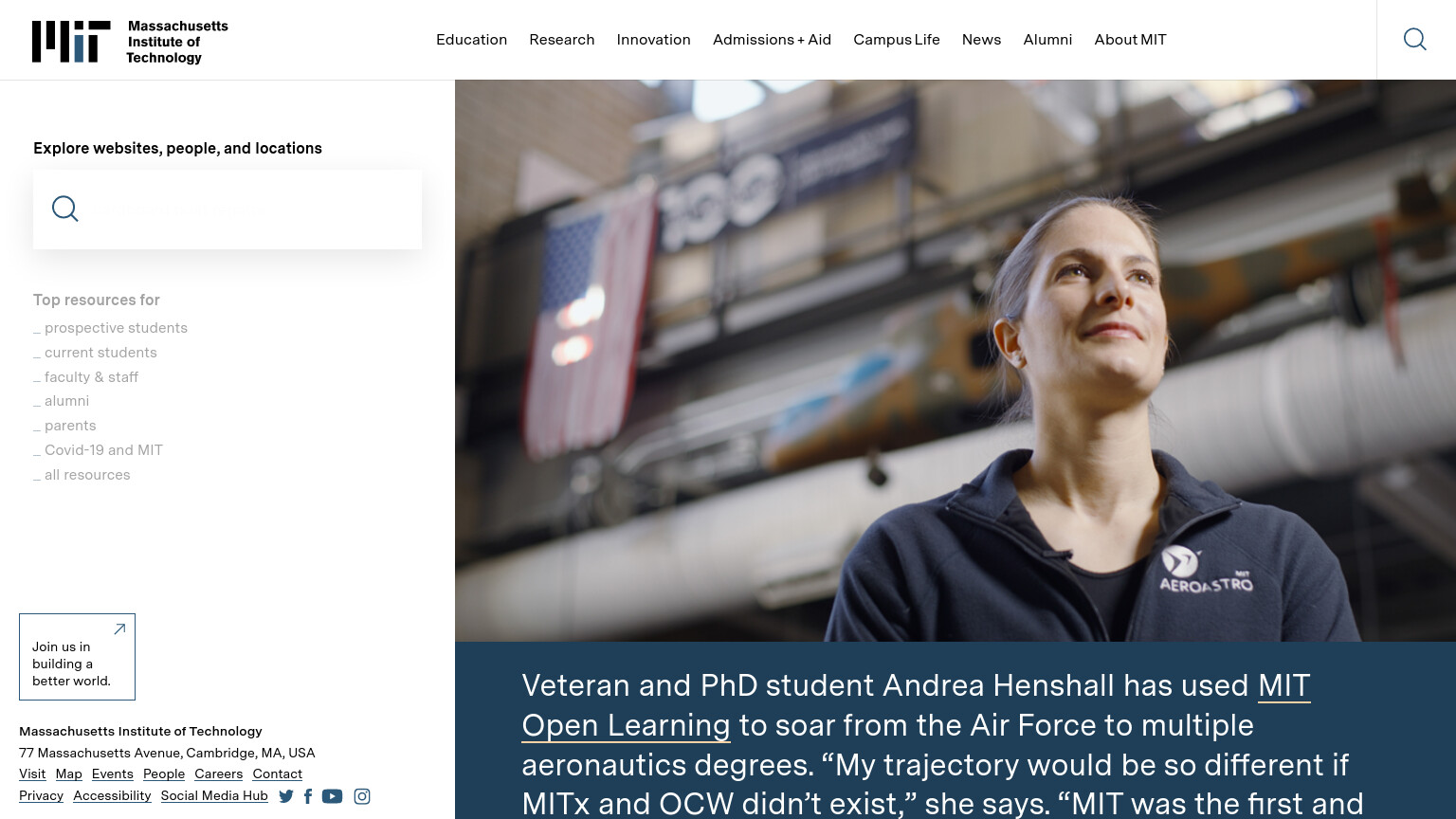Open the Admissions + Aid menu
Viewport: 1456px width, 819px height.
772,40
